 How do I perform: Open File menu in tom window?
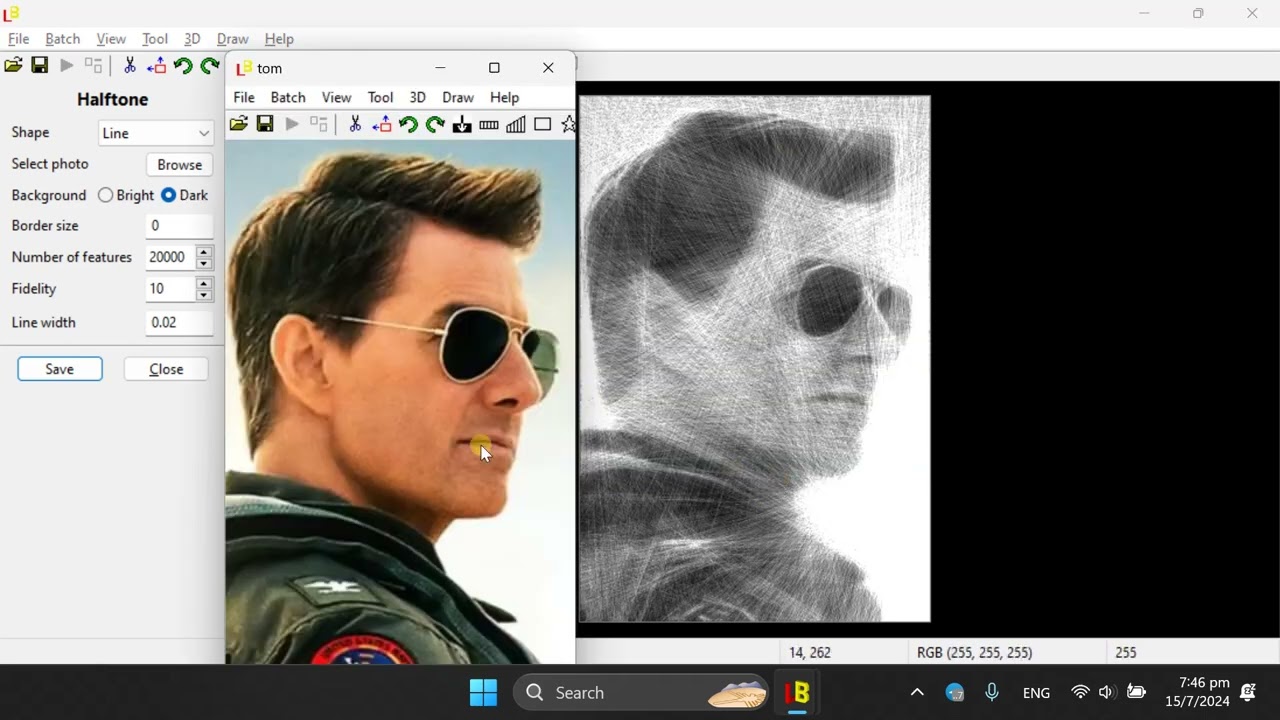[x=244, y=97]
